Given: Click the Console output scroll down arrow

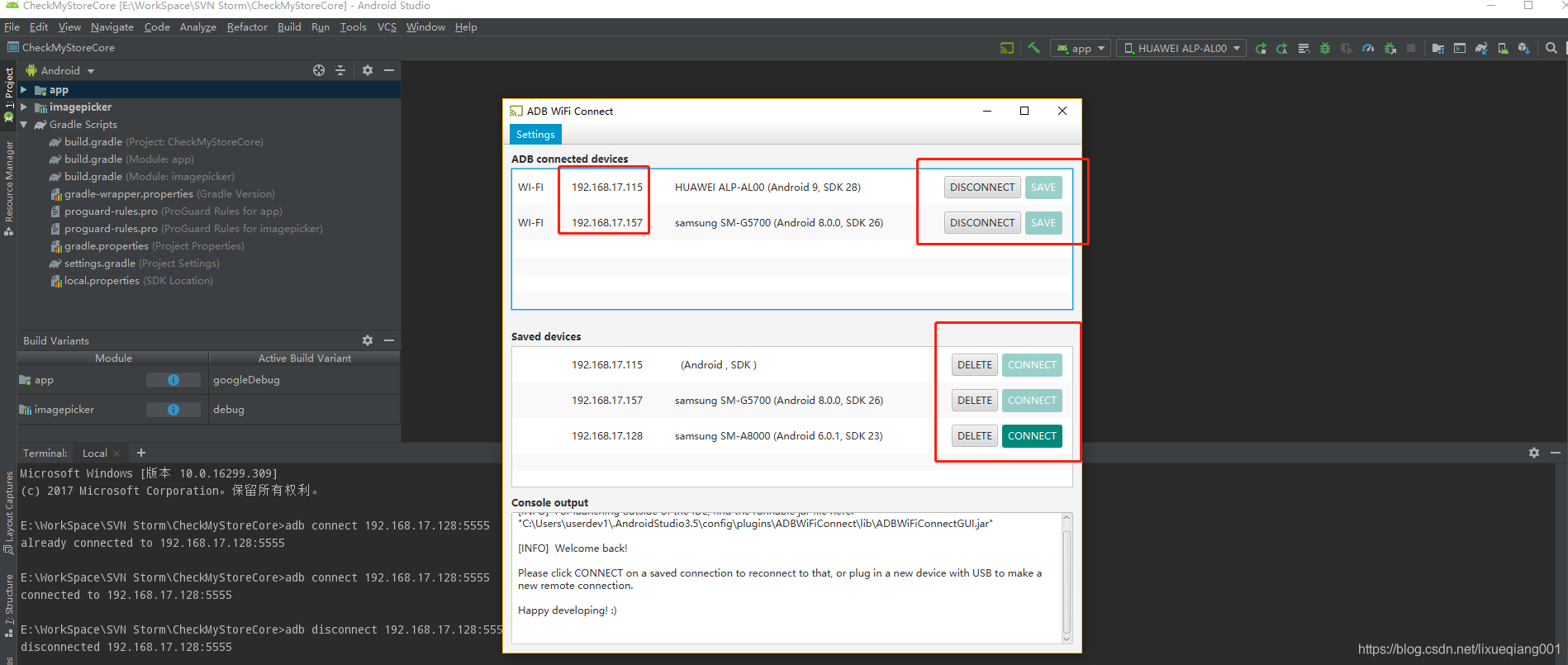Looking at the screenshot, I should pos(1067,639).
